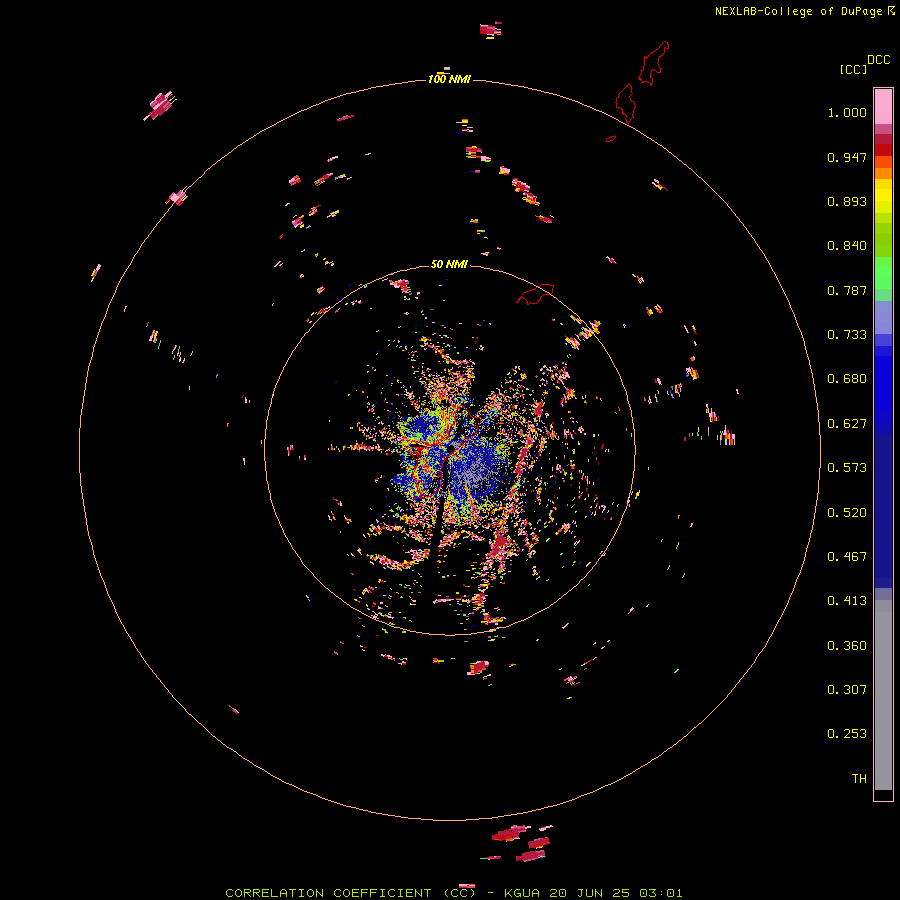Click the [CC] legend unit label

click(x=853, y=69)
